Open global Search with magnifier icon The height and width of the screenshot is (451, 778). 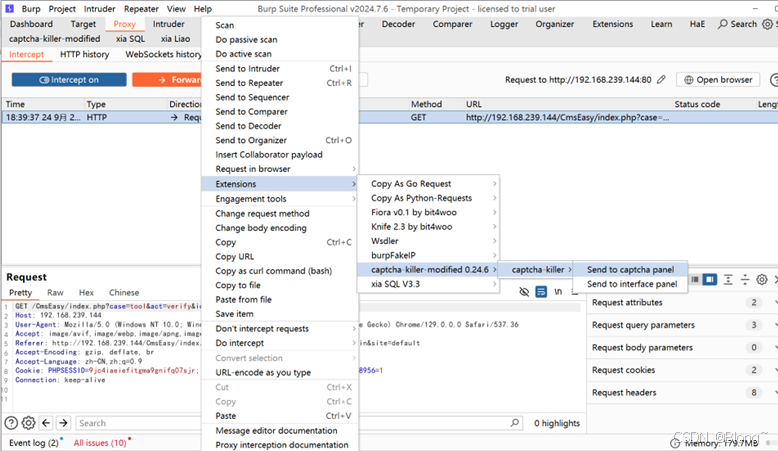(737, 24)
